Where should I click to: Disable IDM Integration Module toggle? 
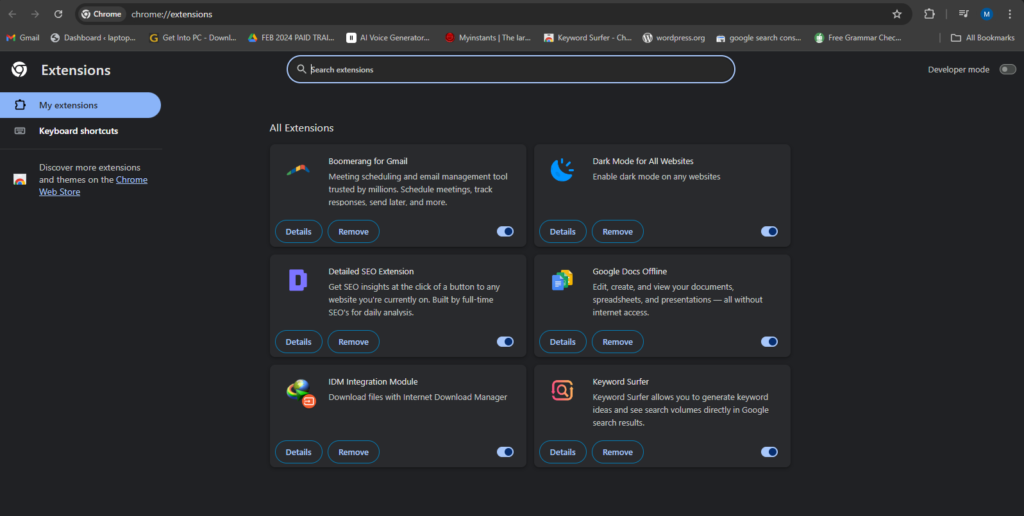[x=505, y=452]
